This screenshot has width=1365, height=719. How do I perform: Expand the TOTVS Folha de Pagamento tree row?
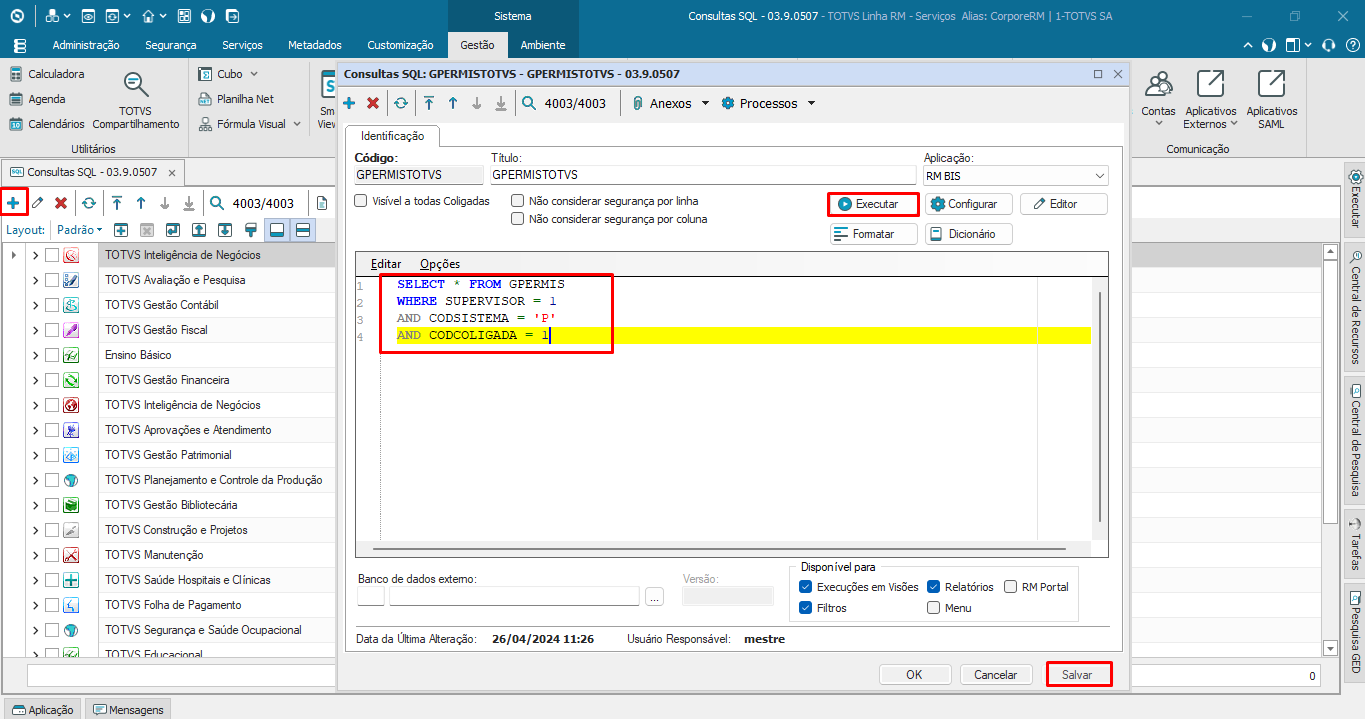point(36,605)
